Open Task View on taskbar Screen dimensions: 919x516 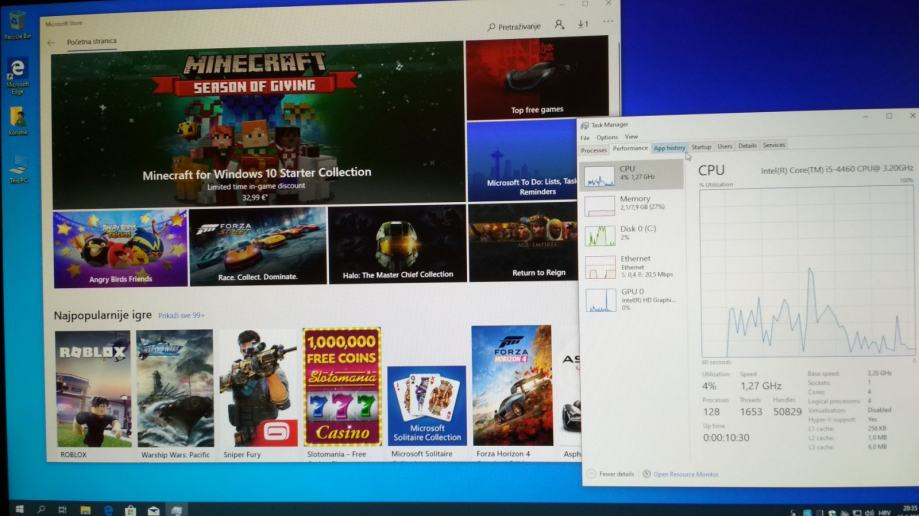click(63, 510)
